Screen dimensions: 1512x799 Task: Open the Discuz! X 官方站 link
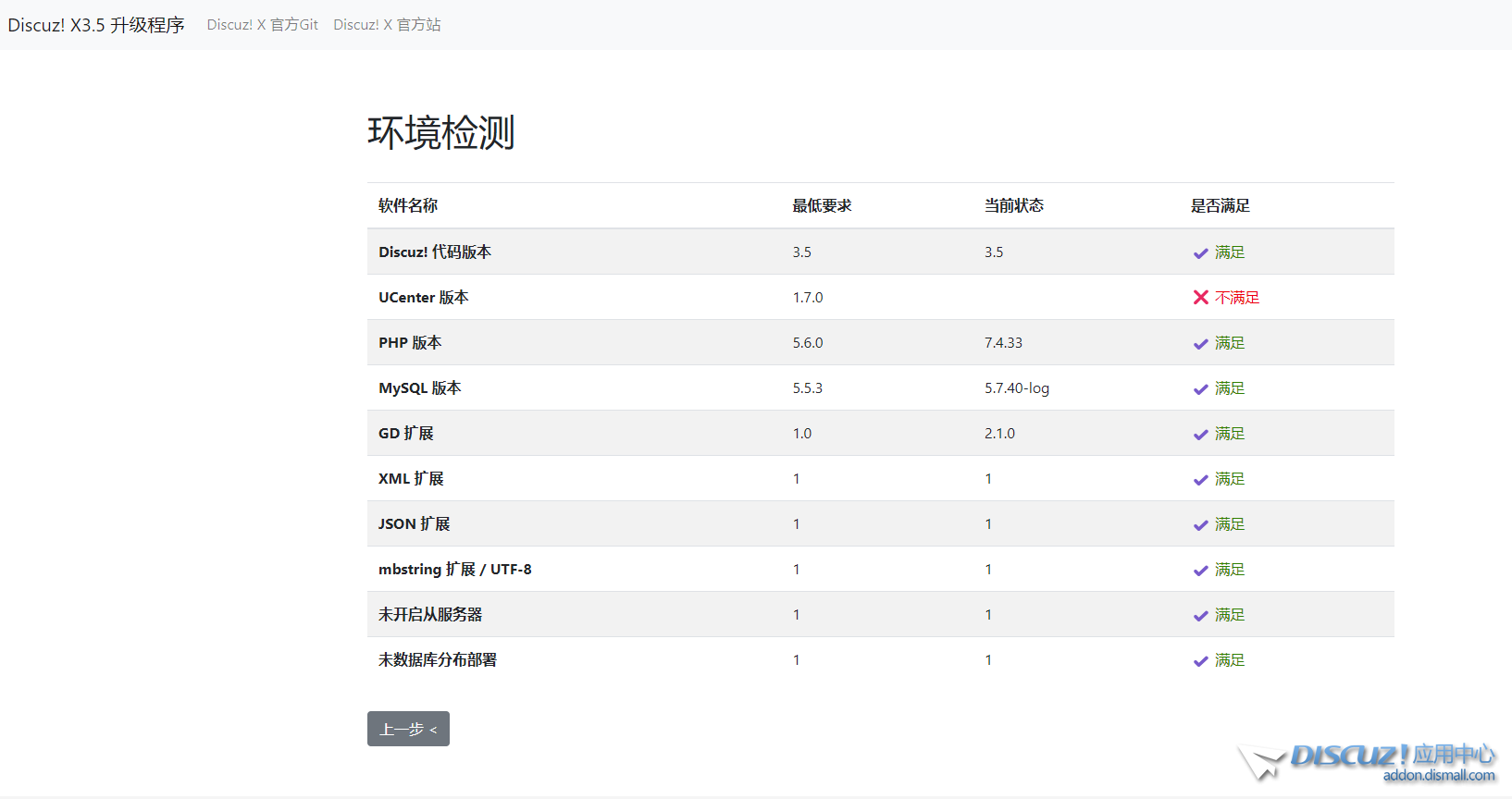click(x=387, y=25)
